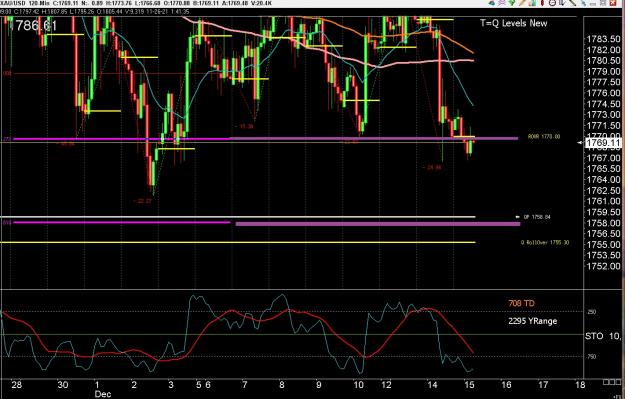The height and width of the screenshot is (399, 625).
Task: Click the 250 stochastic level label
Action: pos(592,312)
